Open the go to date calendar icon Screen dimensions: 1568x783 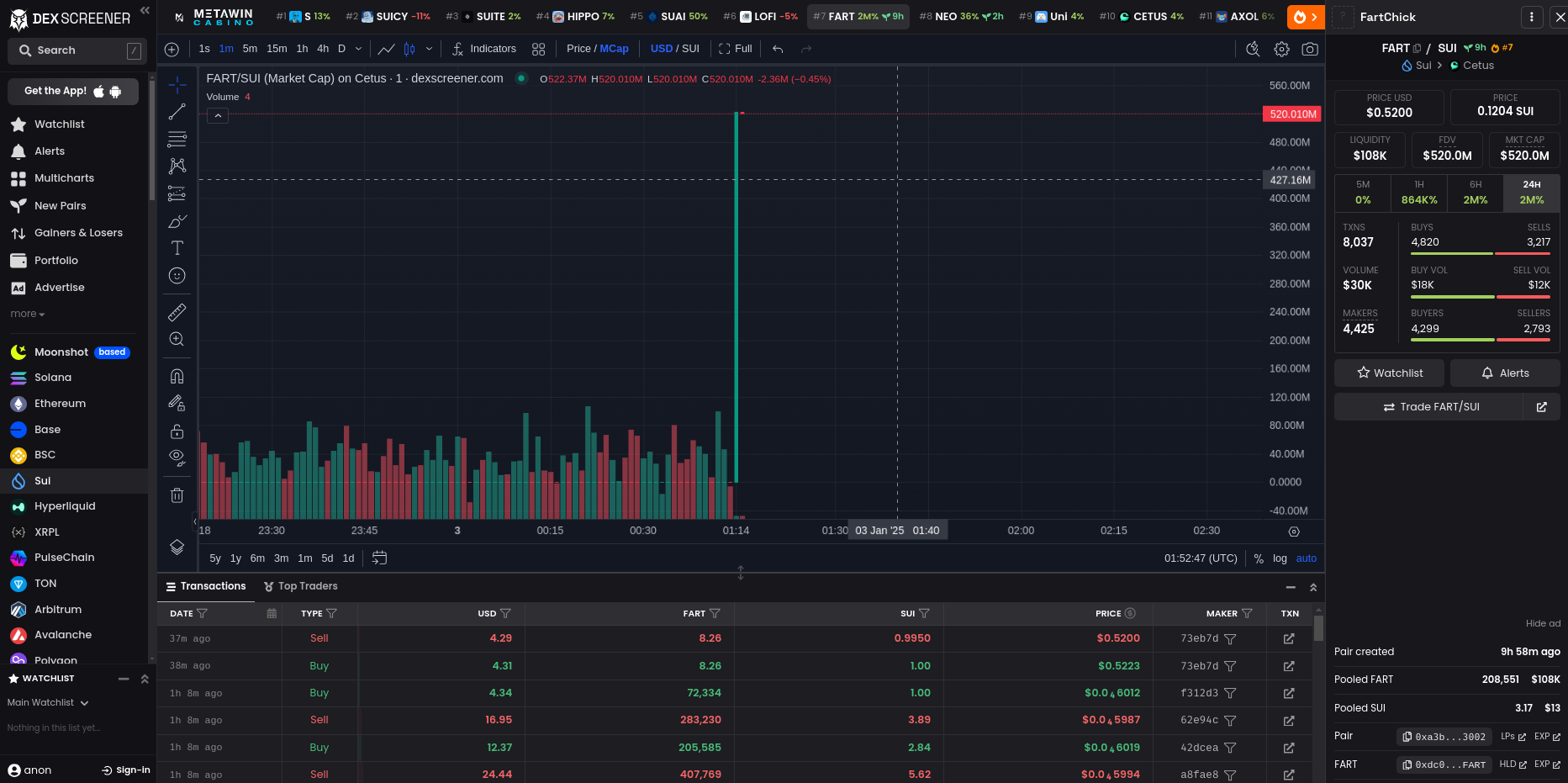(380, 558)
